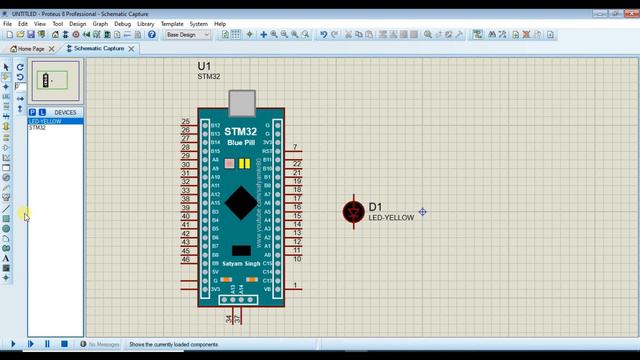Stop the simulation

(64, 344)
